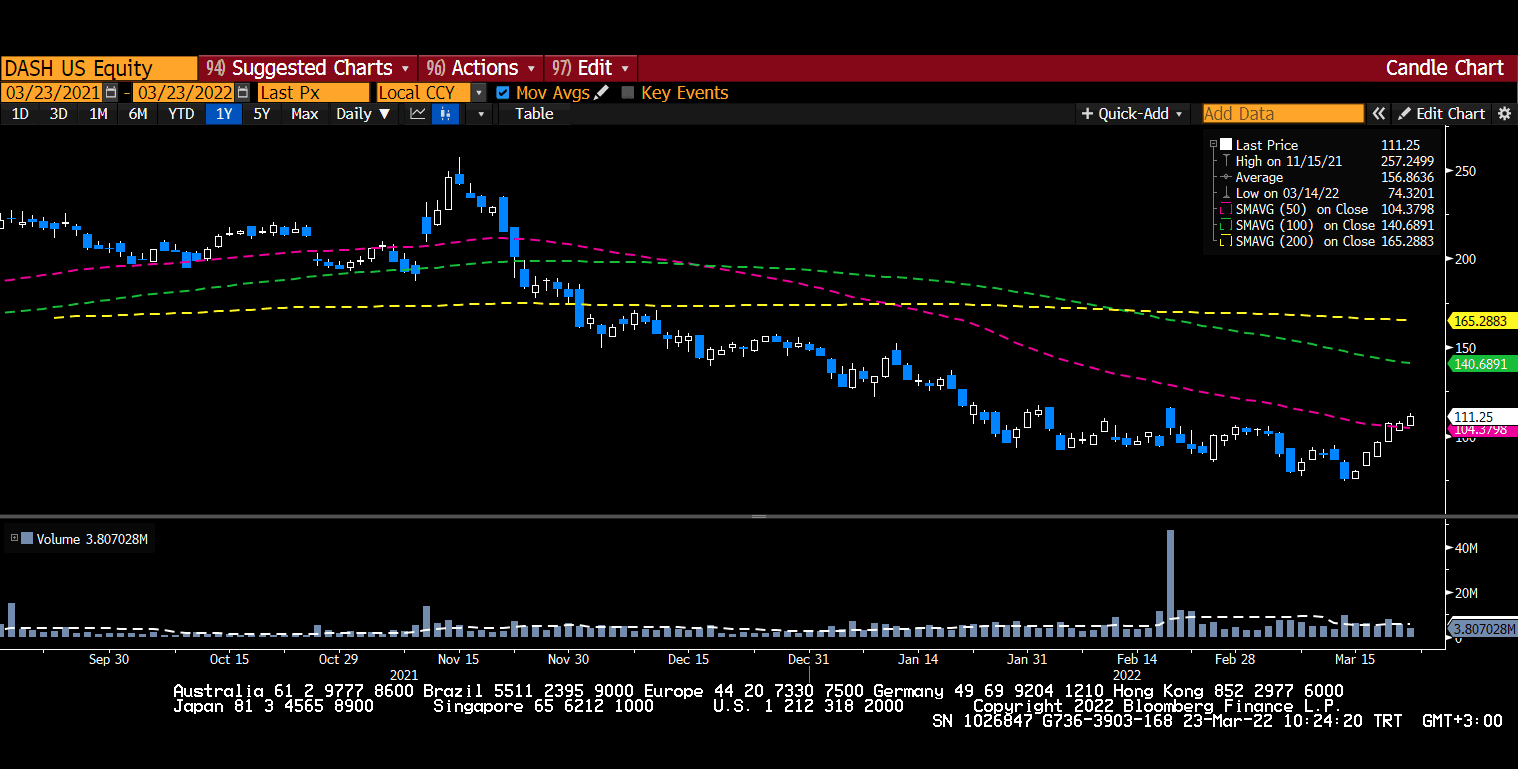The height and width of the screenshot is (769, 1518).
Task: Open the Daily periodicity dropdown
Action: [363, 114]
